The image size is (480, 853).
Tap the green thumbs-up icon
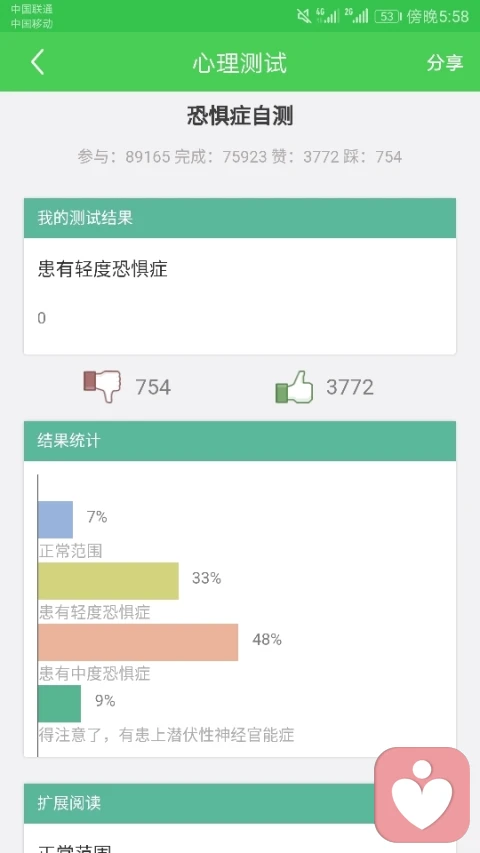294,387
